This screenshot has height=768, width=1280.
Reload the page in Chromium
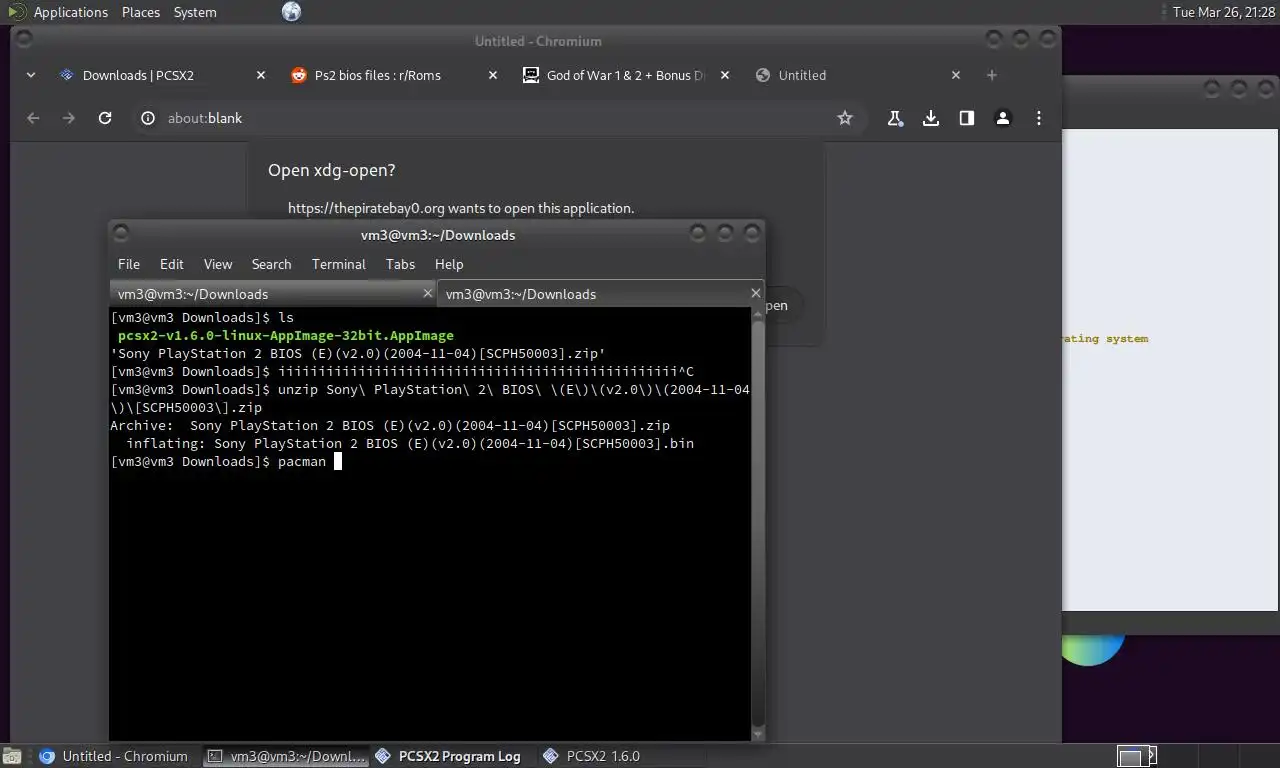click(105, 118)
